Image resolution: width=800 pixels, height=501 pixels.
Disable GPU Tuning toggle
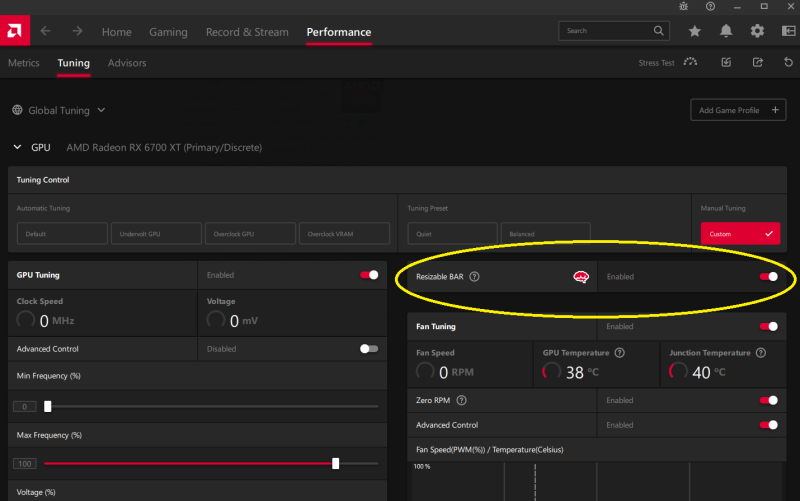[369, 275]
